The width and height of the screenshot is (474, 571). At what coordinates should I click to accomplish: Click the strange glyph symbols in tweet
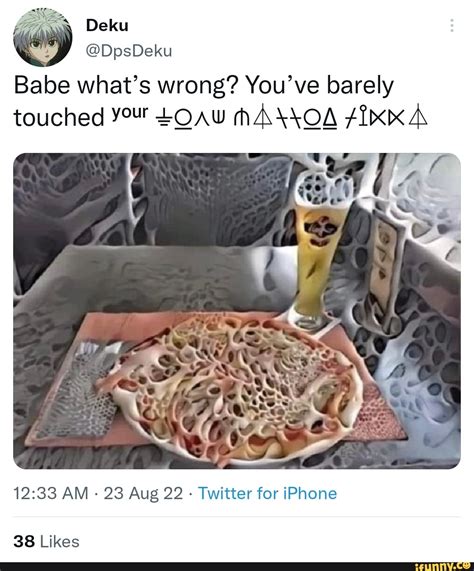pos(291,119)
